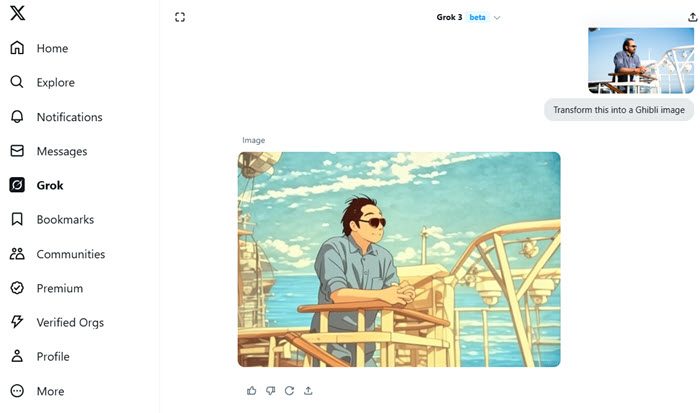Open the Grok 3 model dropdown
Screen dimensions: 700x413
click(469, 17)
